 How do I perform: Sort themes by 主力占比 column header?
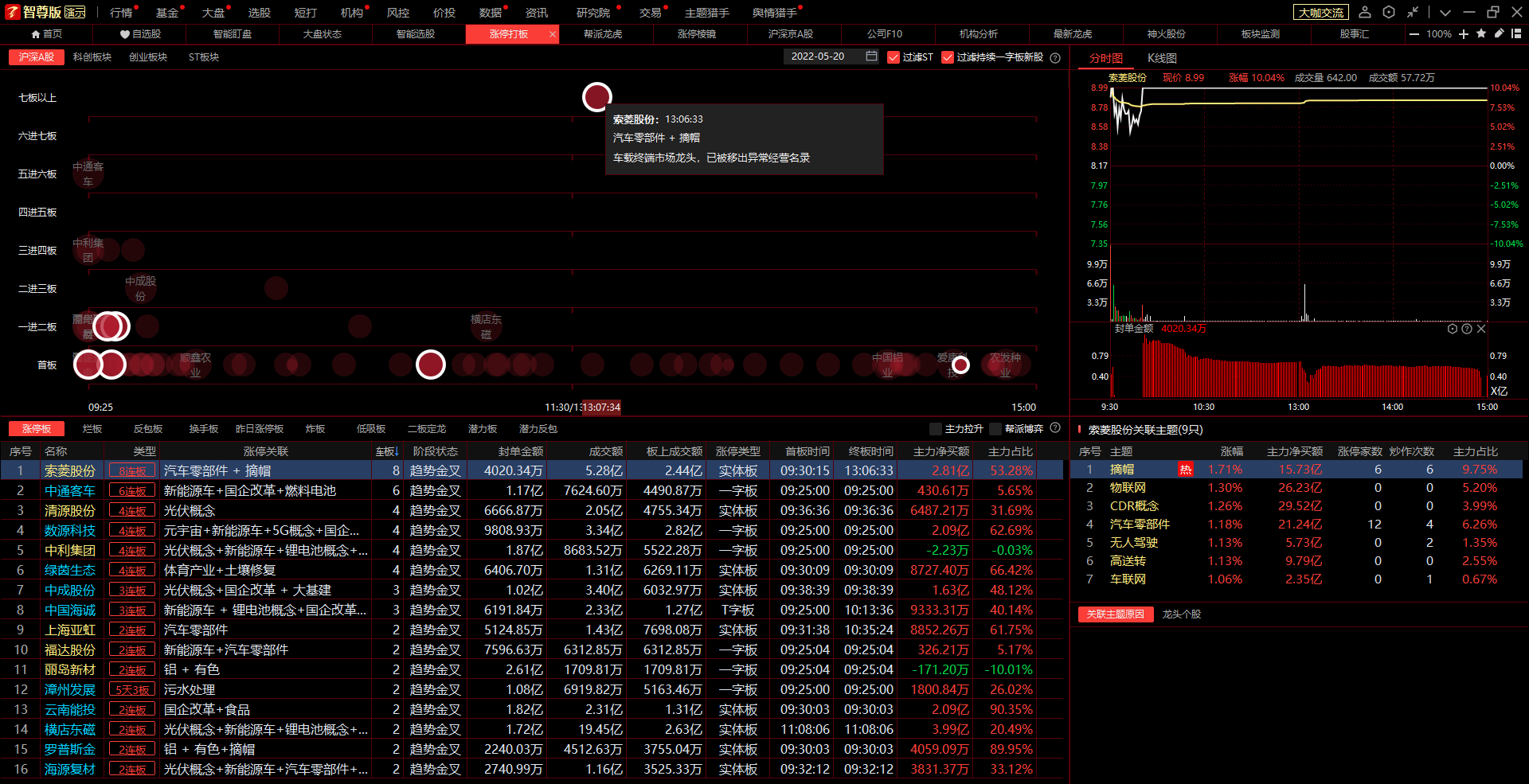(1475, 451)
